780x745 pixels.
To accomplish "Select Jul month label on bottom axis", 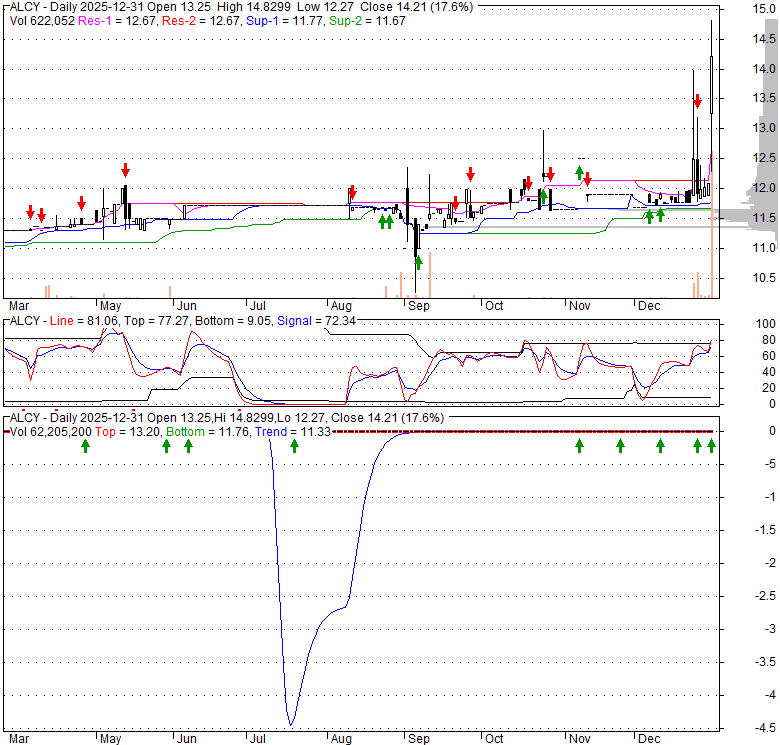I will coord(257,738).
